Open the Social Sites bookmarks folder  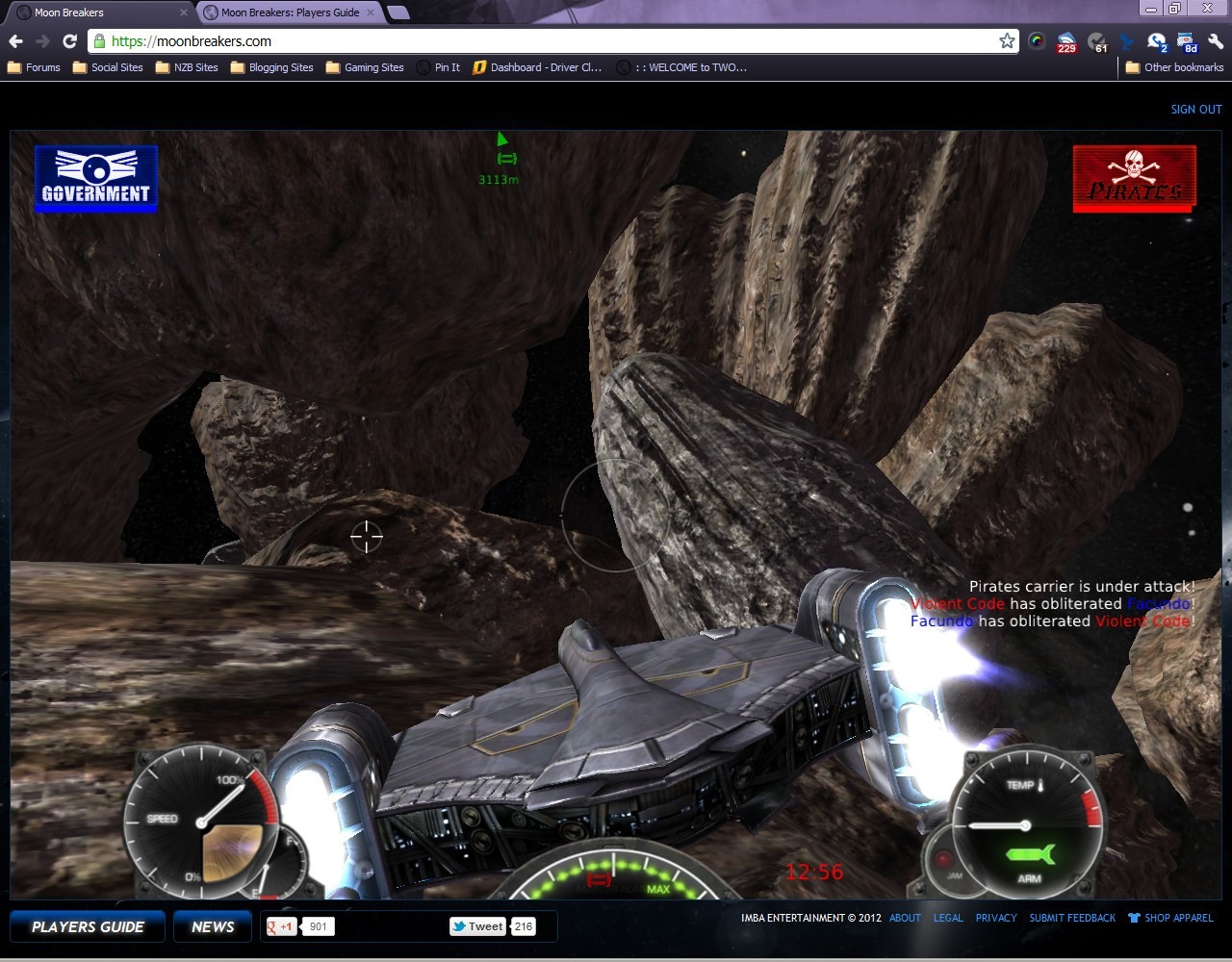tap(108, 67)
